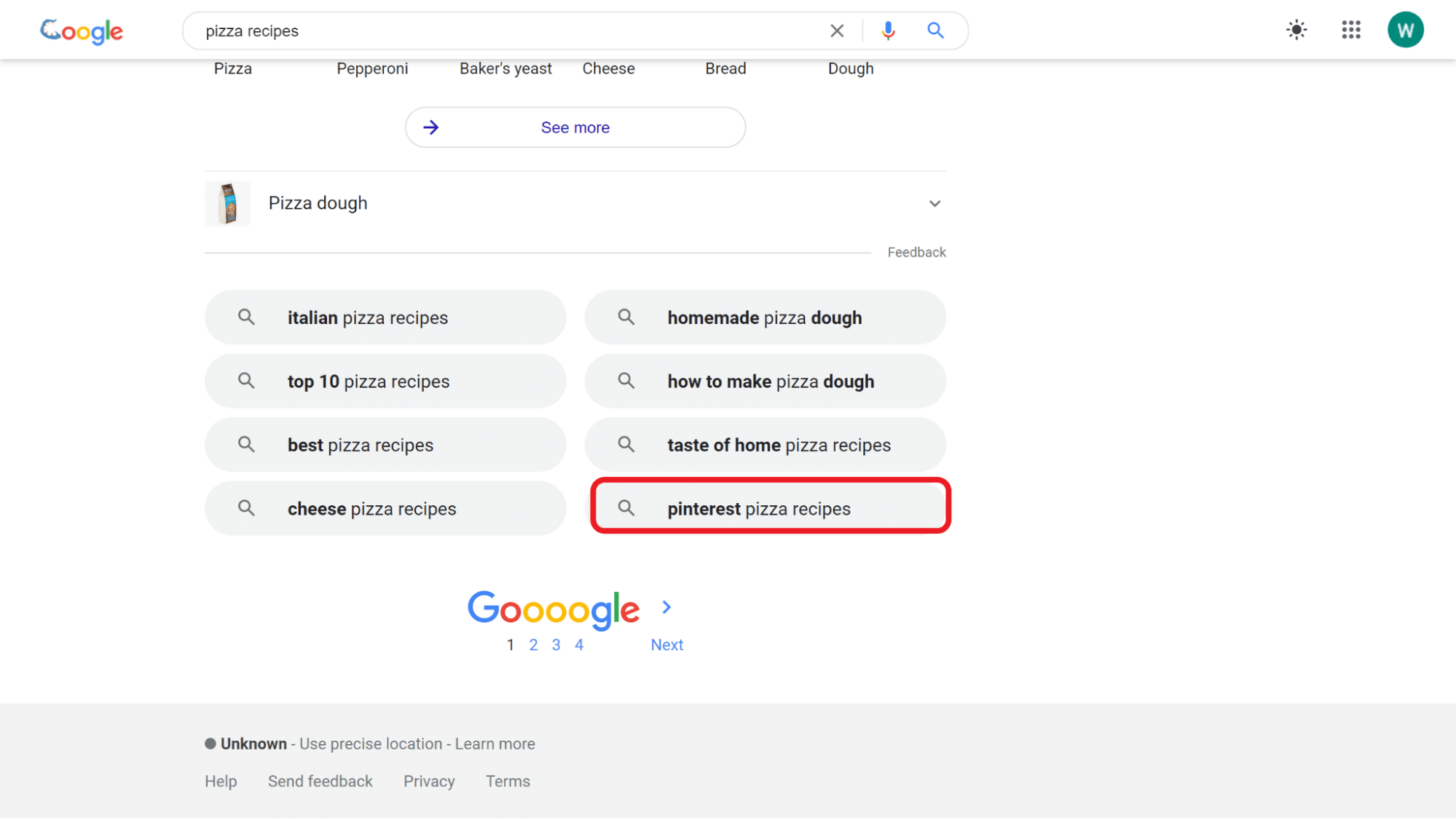Click the Next page link
This screenshot has height=819, width=1456.
tap(667, 644)
